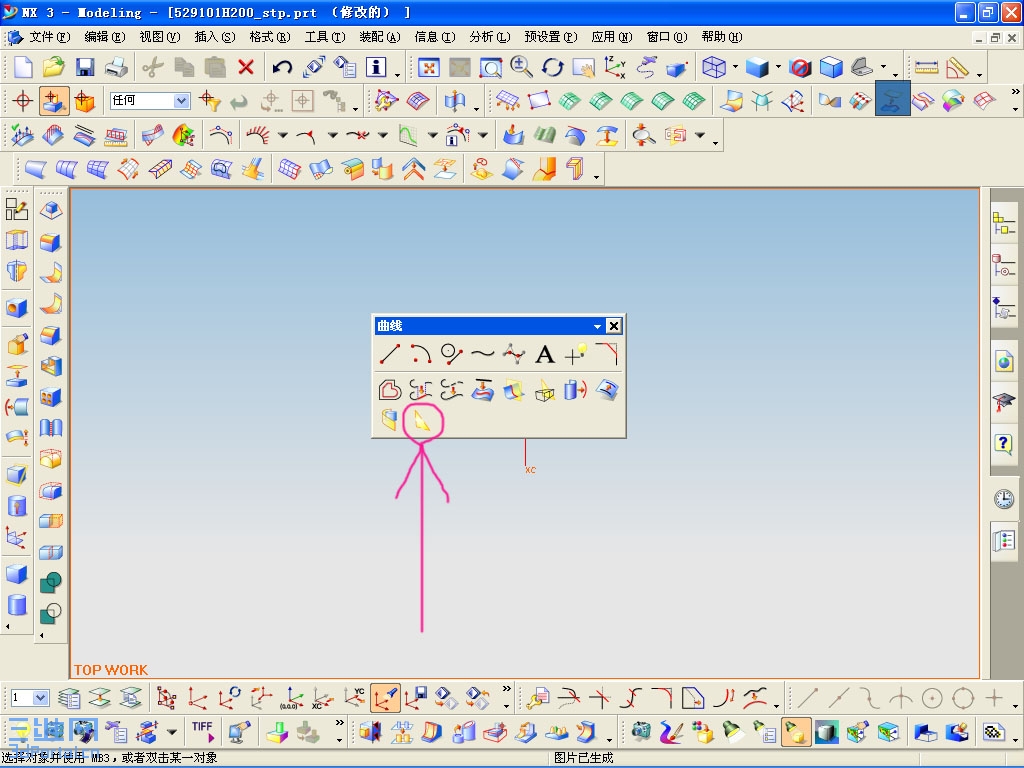This screenshot has height=768, width=1024.
Task: Expand the dropdown arrow next to the Wireframe icon
Action: 735,67
